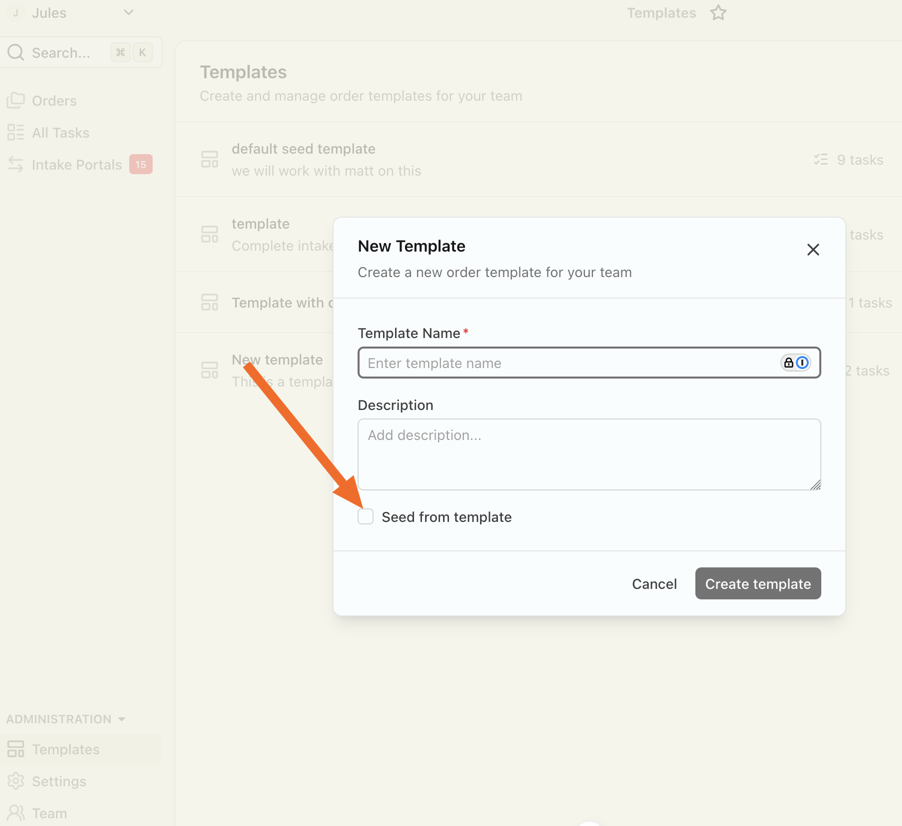The width and height of the screenshot is (902, 826).
Task: Star the Templates page as favorite
Action: point(718,13)
